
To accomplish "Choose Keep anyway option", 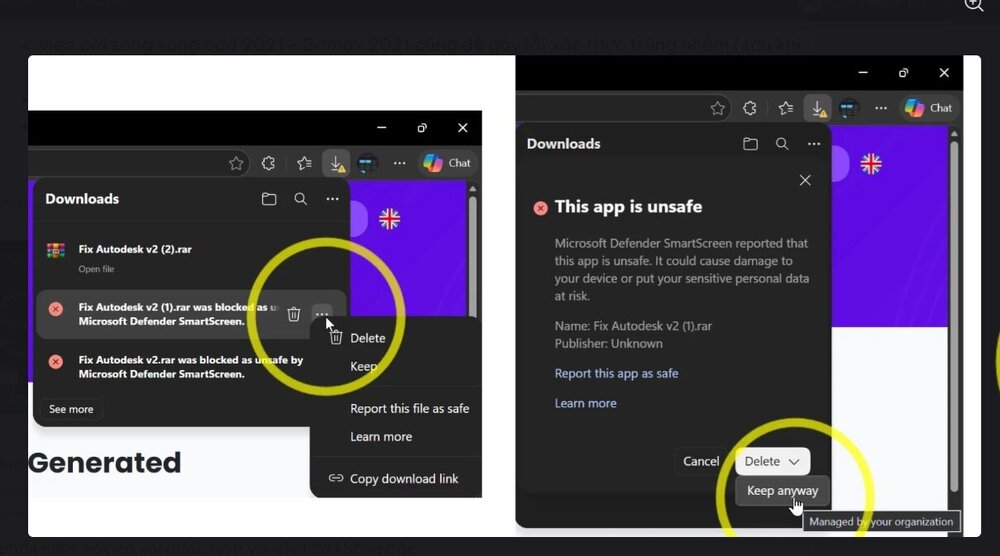I will click(782, 491).
